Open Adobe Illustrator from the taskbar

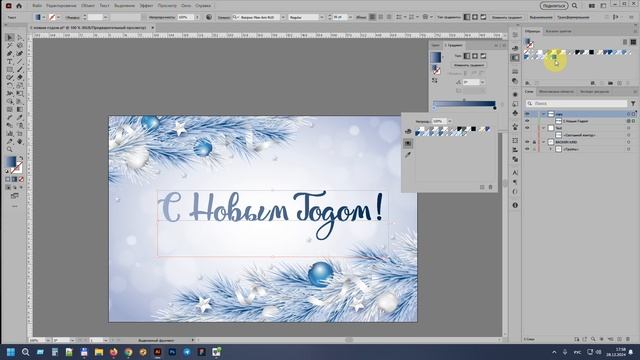point(158,352)
